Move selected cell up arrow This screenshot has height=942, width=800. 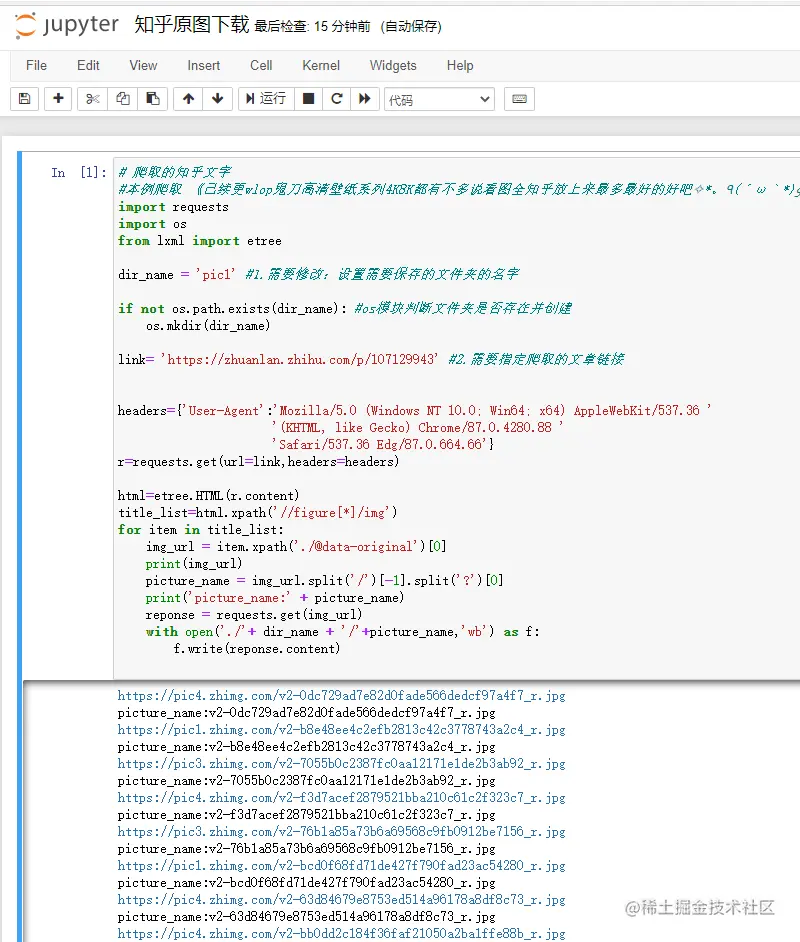click(189, 99)
